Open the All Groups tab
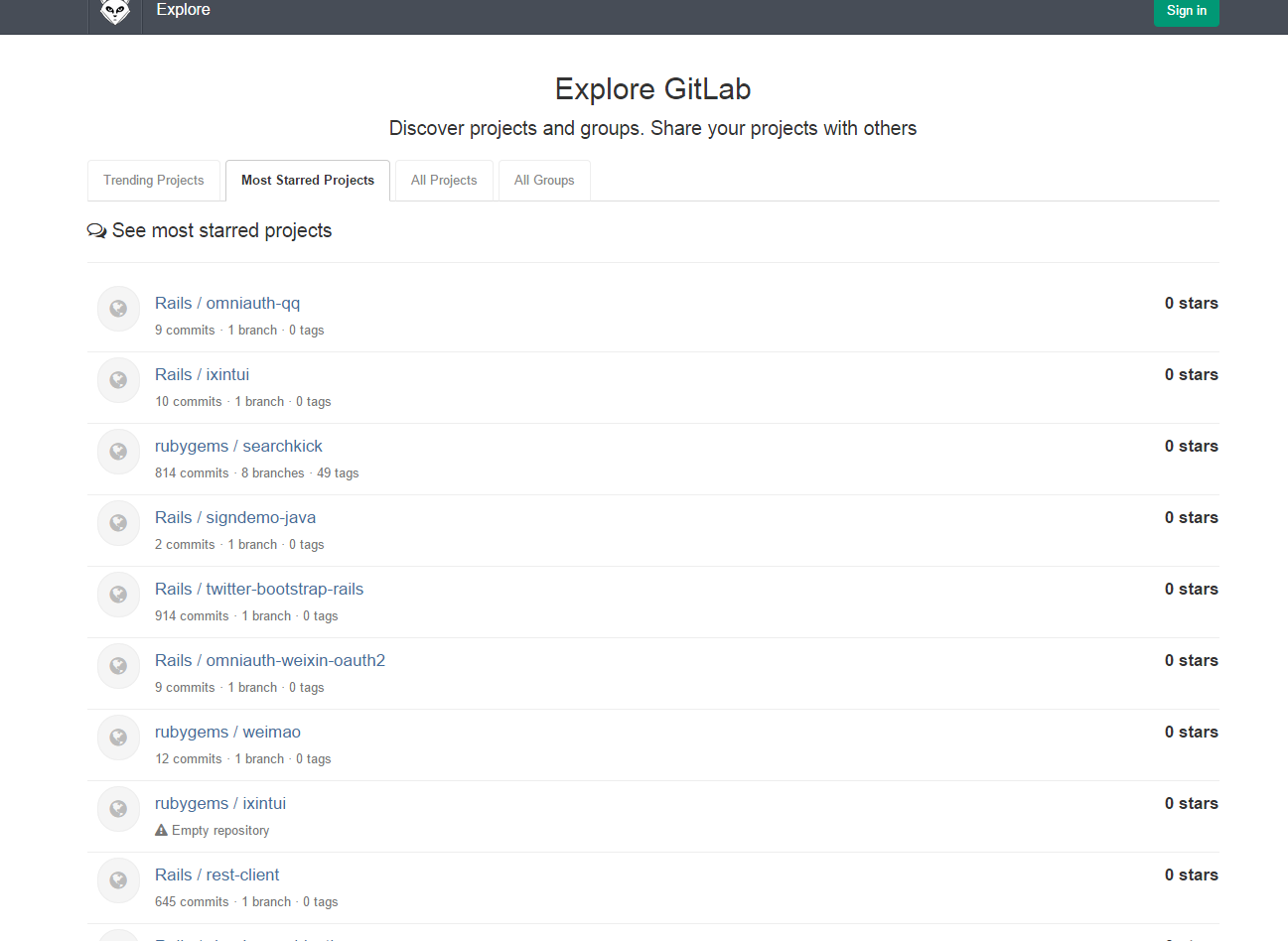 pyautogui.click(x=544, y=181)
